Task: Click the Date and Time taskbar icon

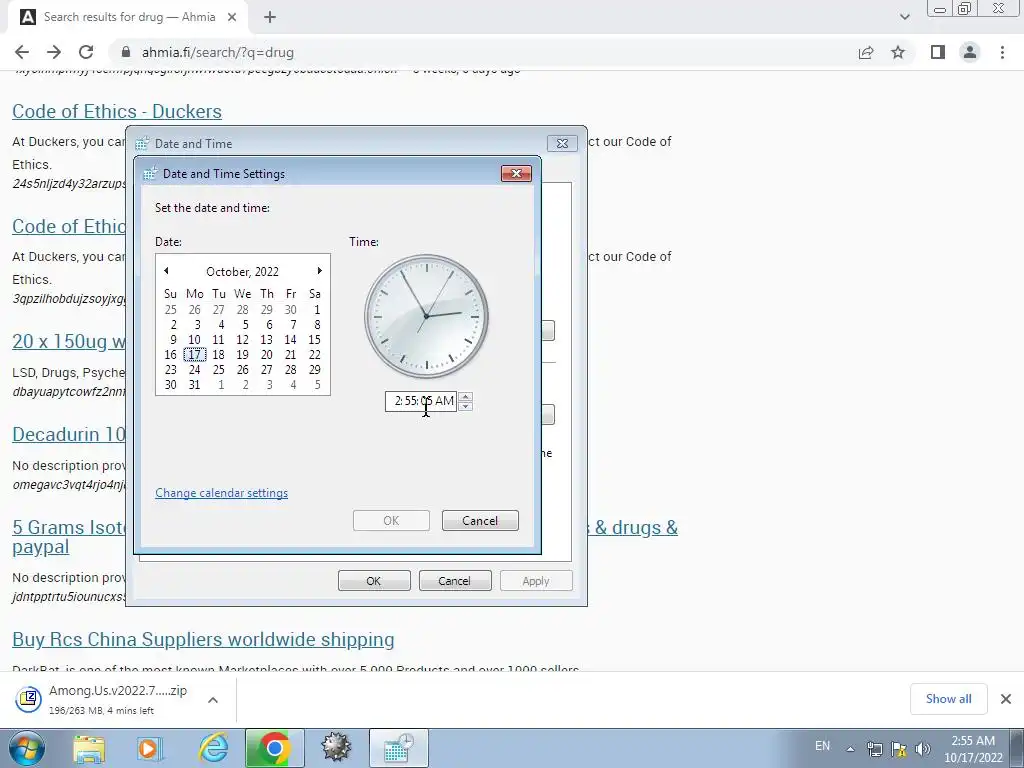Action: click(399, 748)
